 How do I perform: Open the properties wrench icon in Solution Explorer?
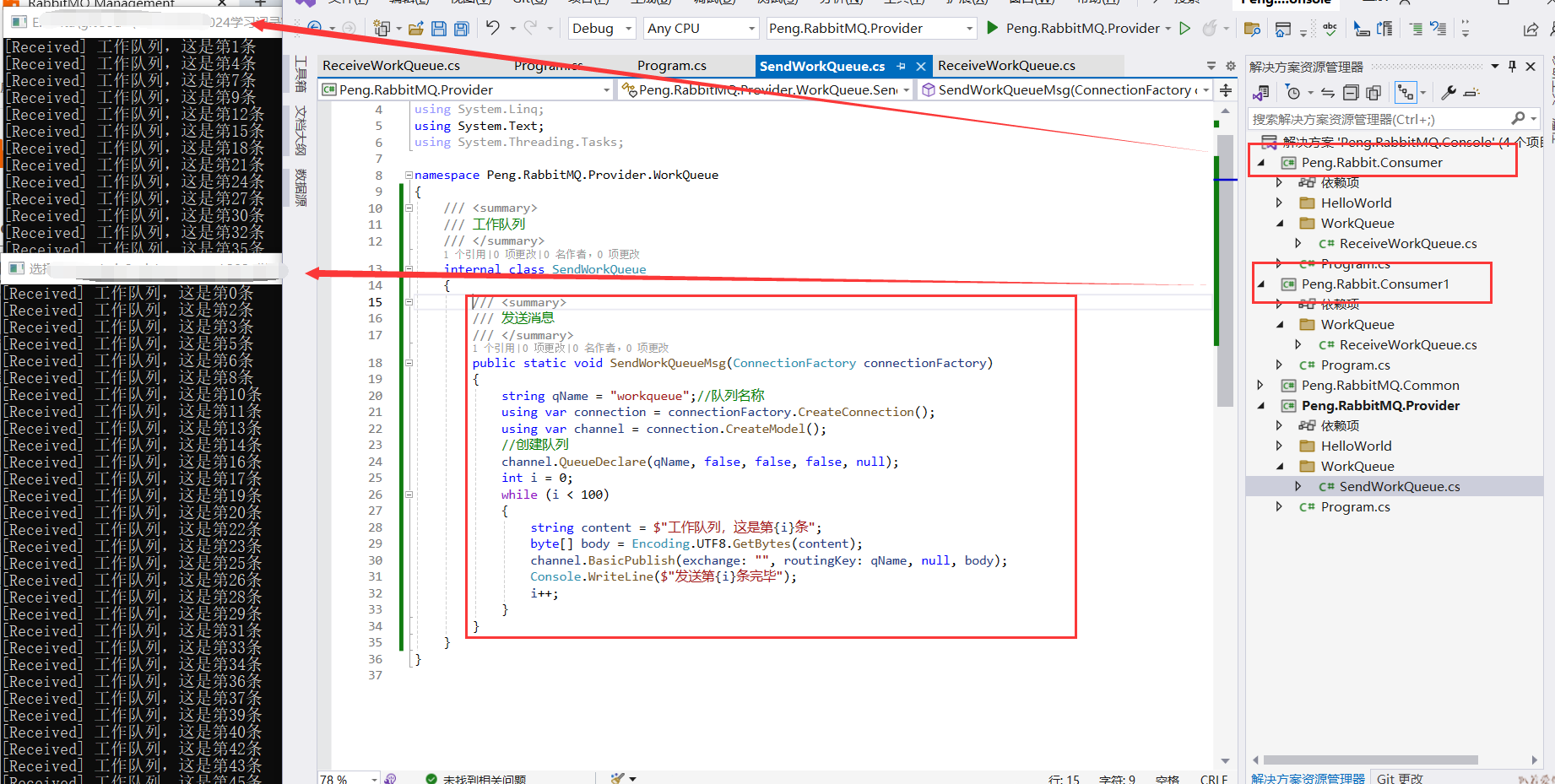point(1449,93)
